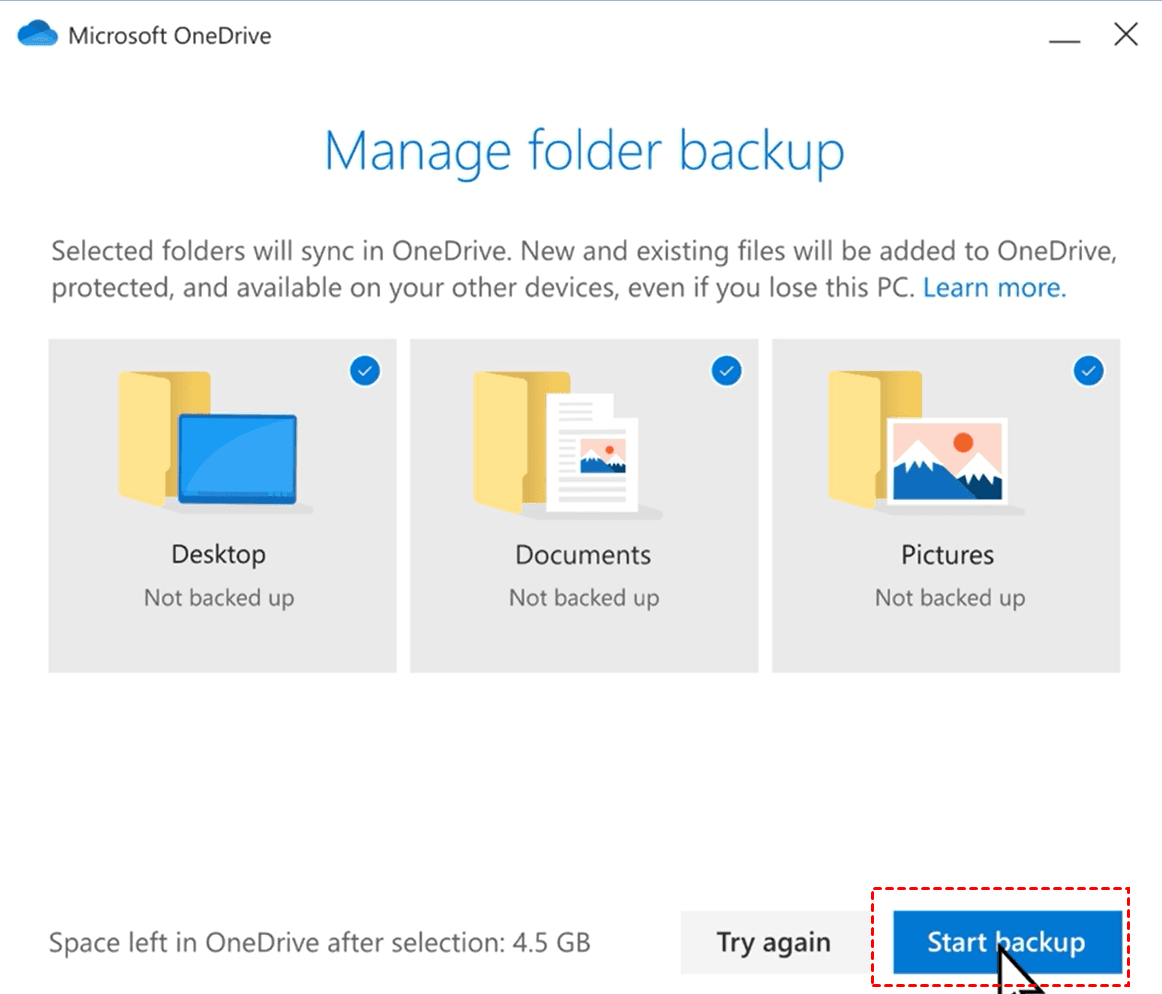Image resolution: width=1162 pixels, height=994 pixels.
Task: Open the Learn more link
Action: pos(994,288)
